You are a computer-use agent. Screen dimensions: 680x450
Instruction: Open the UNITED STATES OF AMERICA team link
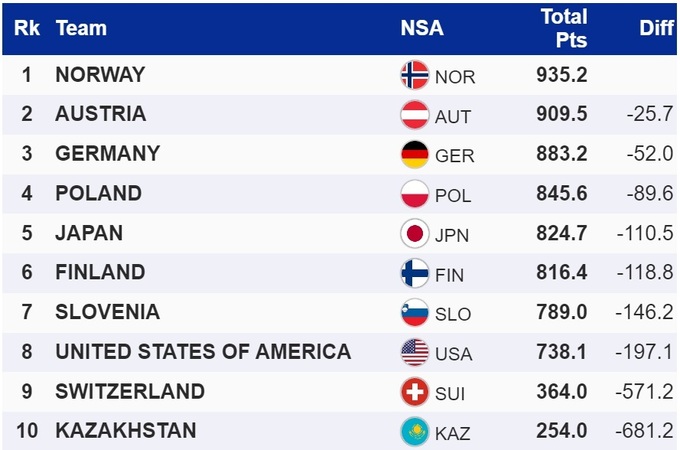203,352
